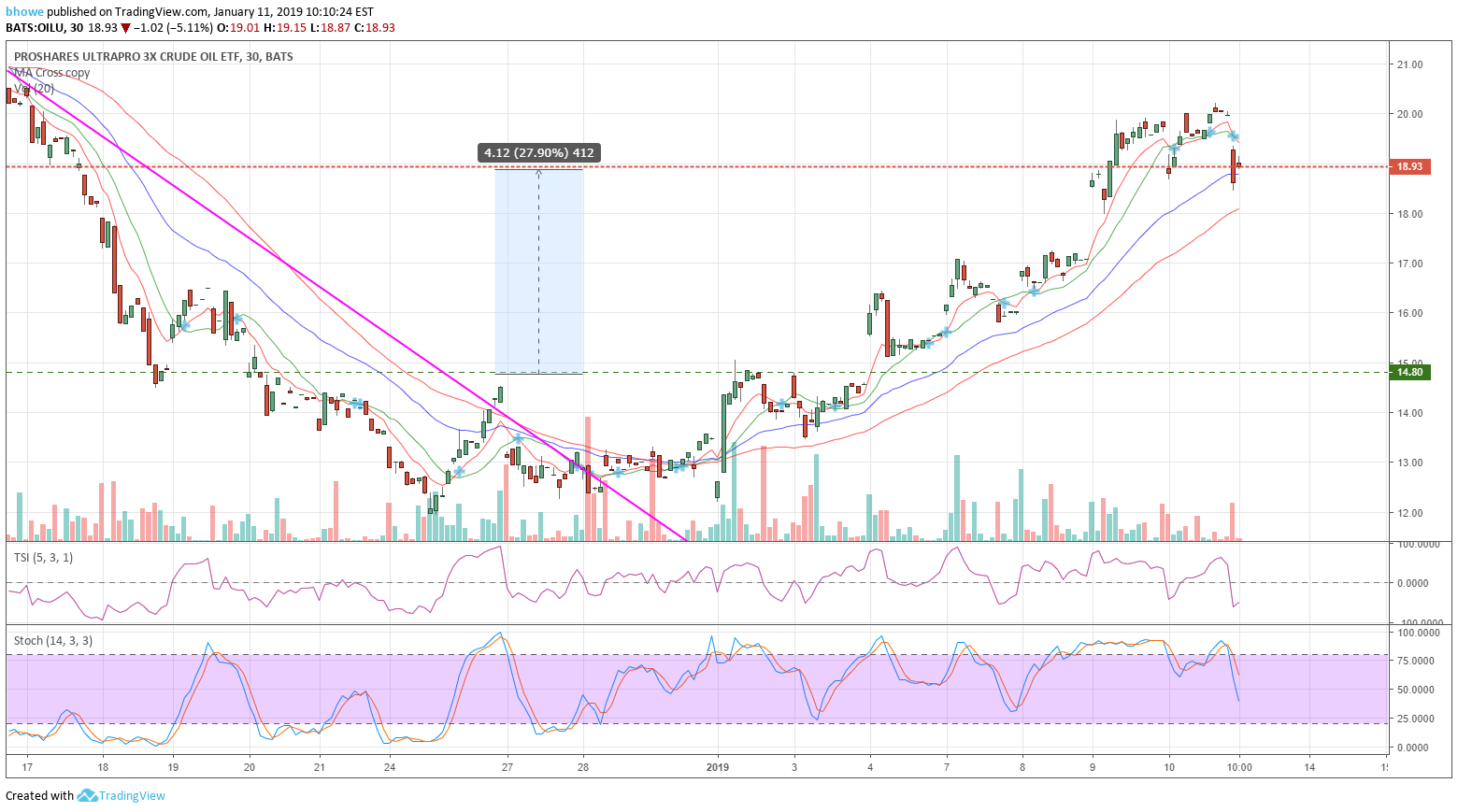
Task: Click the date label 14 on time axis
Action: tap(1309, 768)
